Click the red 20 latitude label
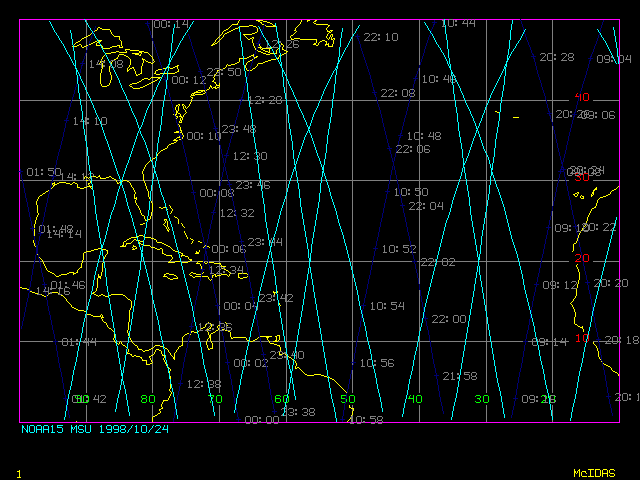 coord(582,258)
